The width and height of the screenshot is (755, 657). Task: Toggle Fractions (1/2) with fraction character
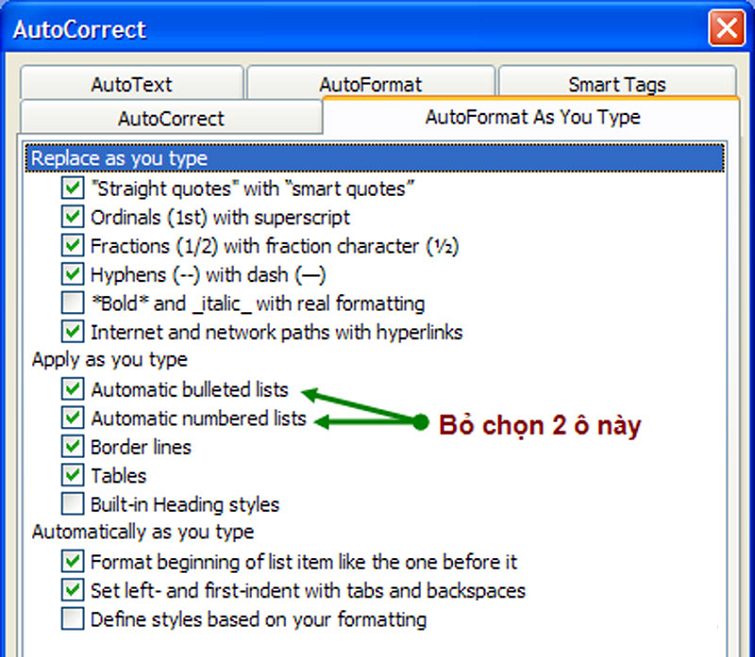(72, 245)
